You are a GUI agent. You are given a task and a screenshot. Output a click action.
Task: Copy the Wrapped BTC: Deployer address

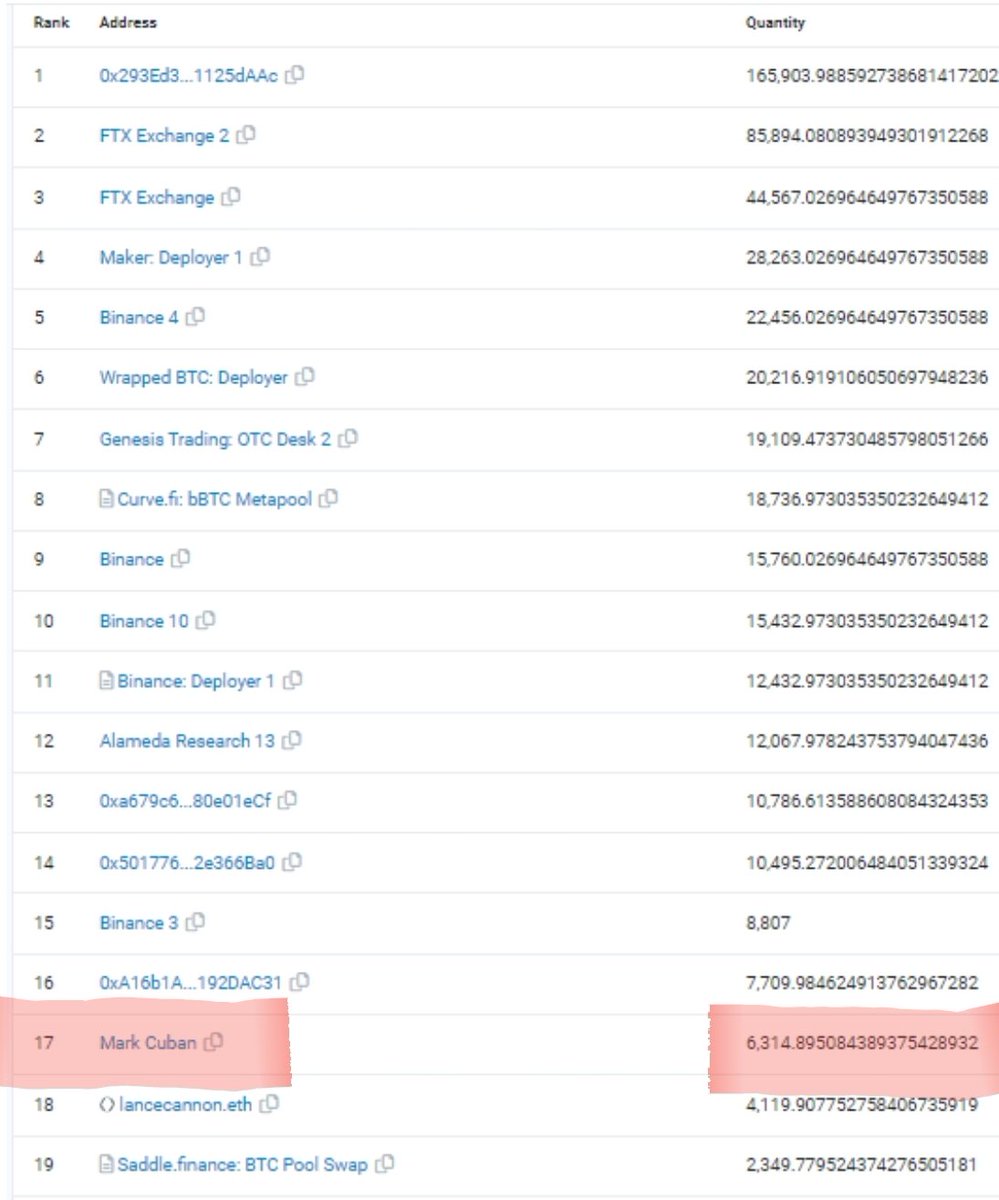(x=306, y=377)
